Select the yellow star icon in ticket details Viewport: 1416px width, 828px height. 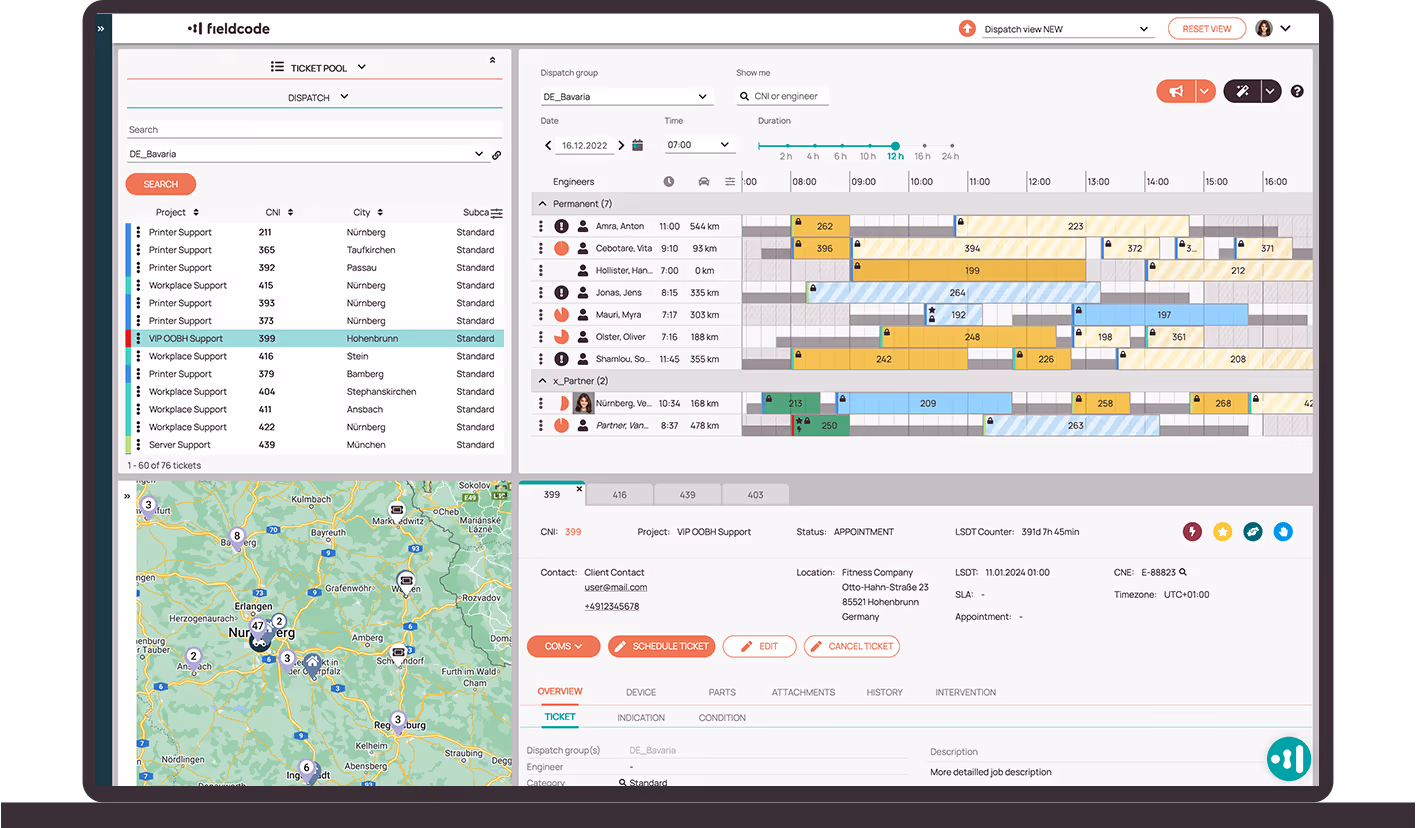pos(1222,531)
